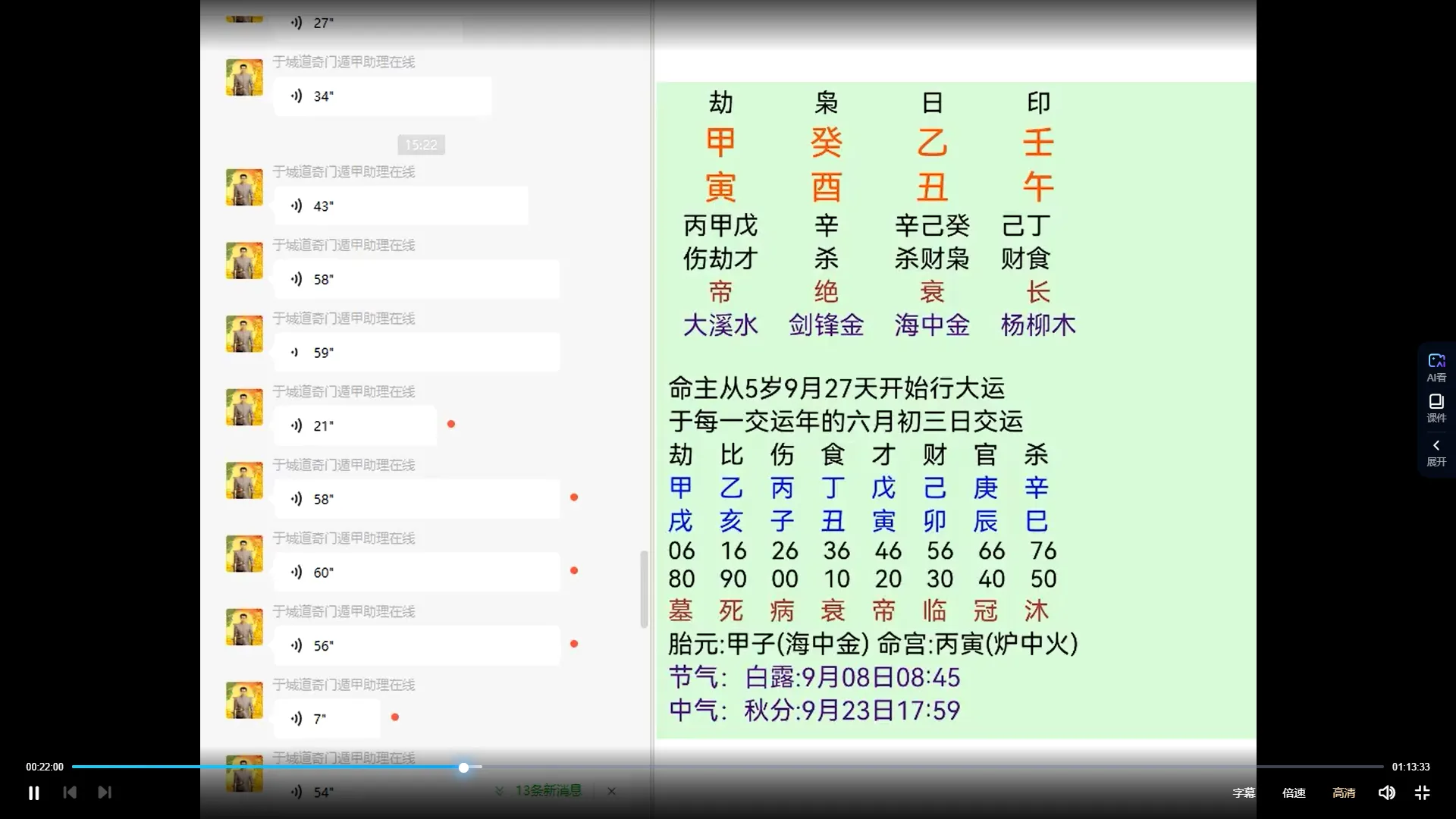Click sender avatar beside the 21" message
1456x819 pixels.
(244, 407)
